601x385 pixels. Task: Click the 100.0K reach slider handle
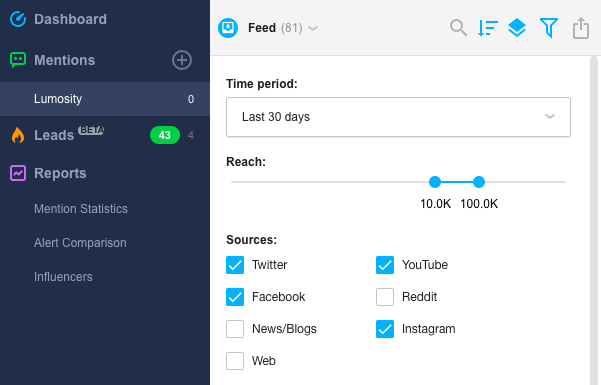click(479, 182)
